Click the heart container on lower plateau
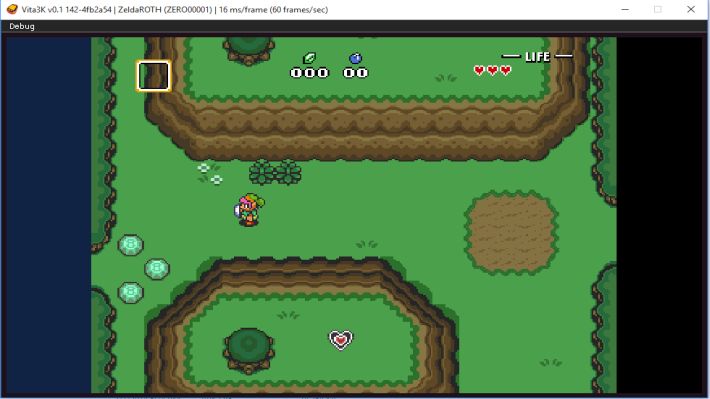Viewport: 710px width, 399px height. (341, 340)
